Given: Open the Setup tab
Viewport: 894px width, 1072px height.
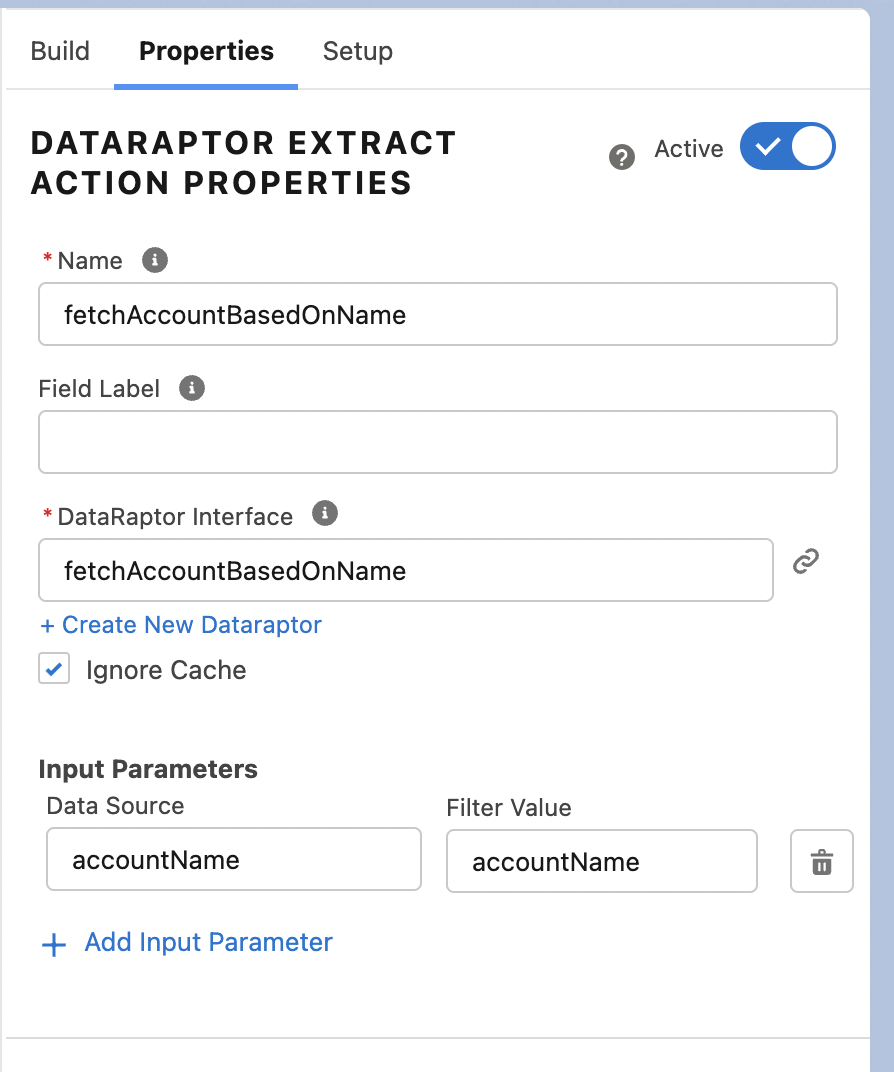Looking at the screenshot, I should pos(357,51).
